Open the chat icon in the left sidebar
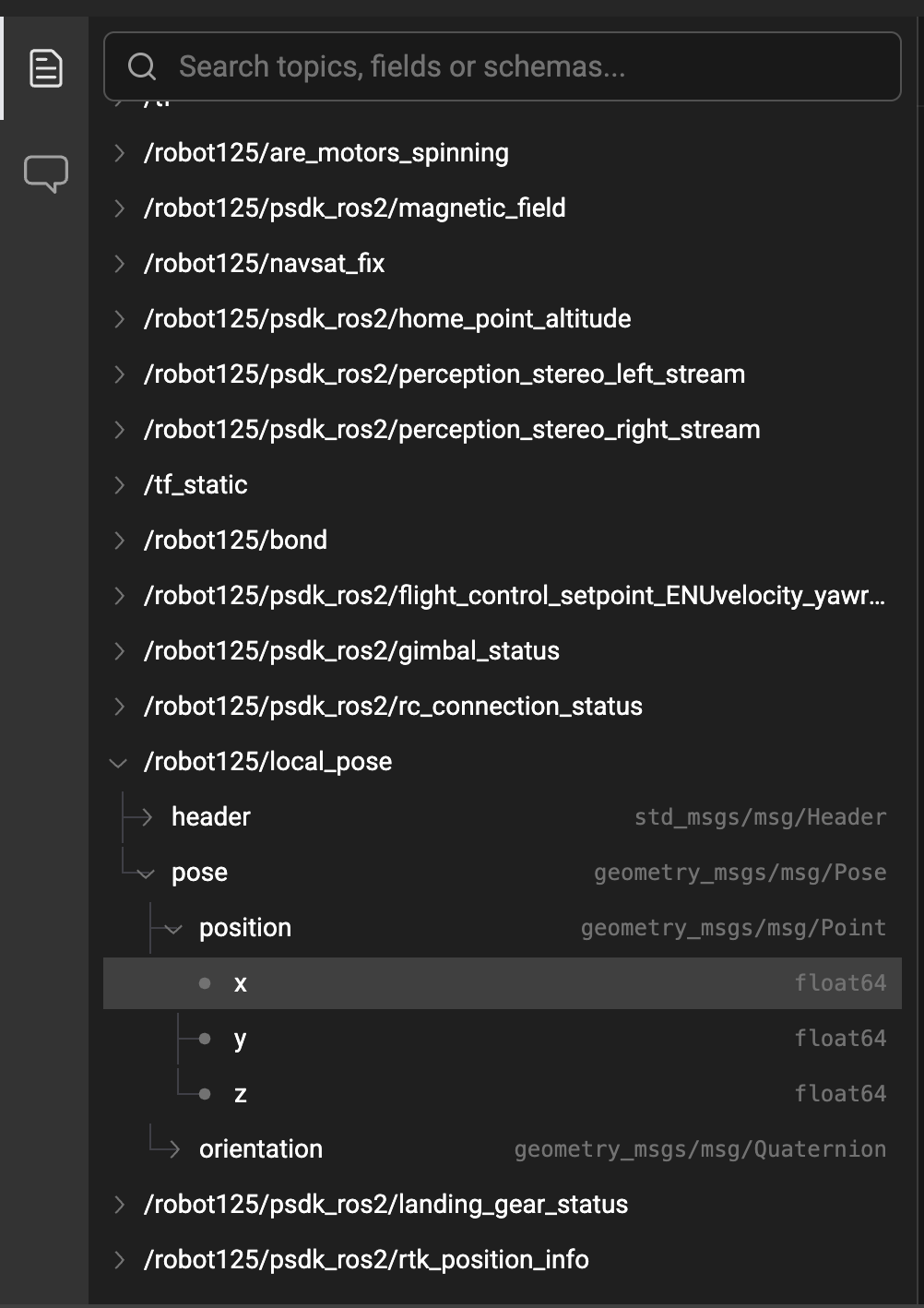The image size is (924, 1308). 45,173
